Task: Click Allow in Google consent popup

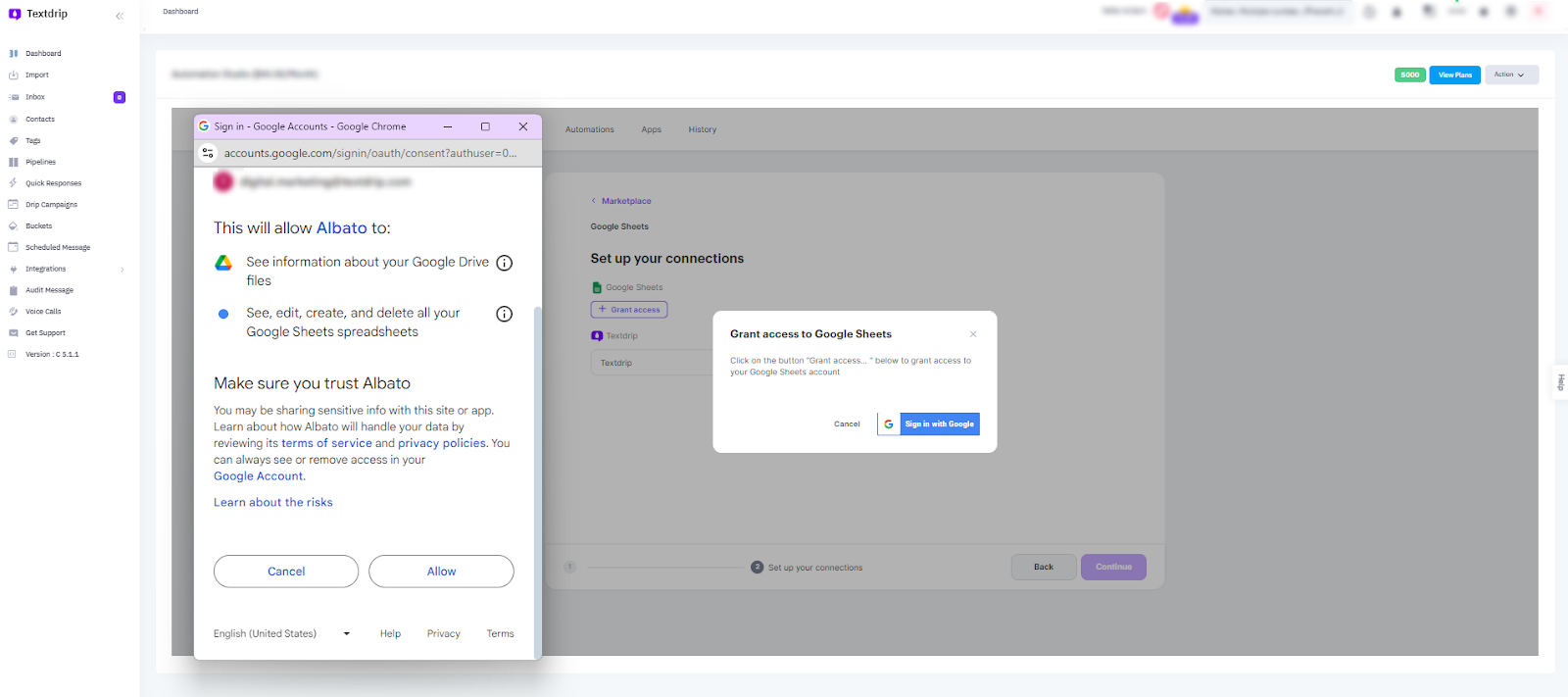Action: (441, 572)
